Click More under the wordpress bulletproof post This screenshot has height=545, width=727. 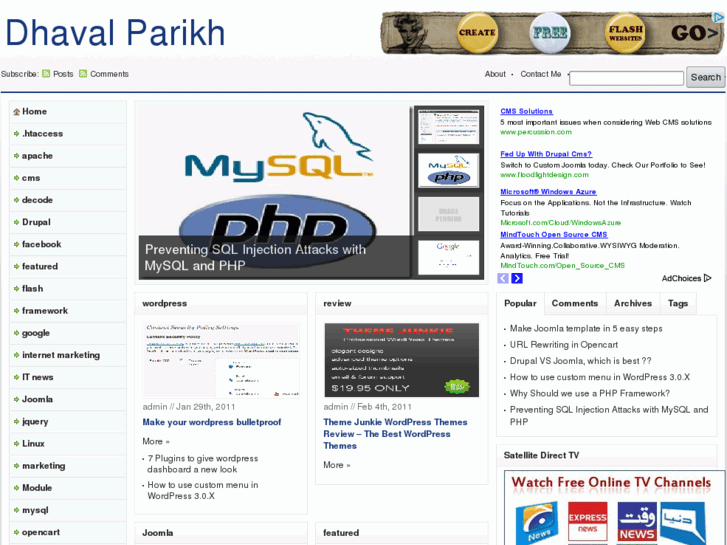pos(156,442)
